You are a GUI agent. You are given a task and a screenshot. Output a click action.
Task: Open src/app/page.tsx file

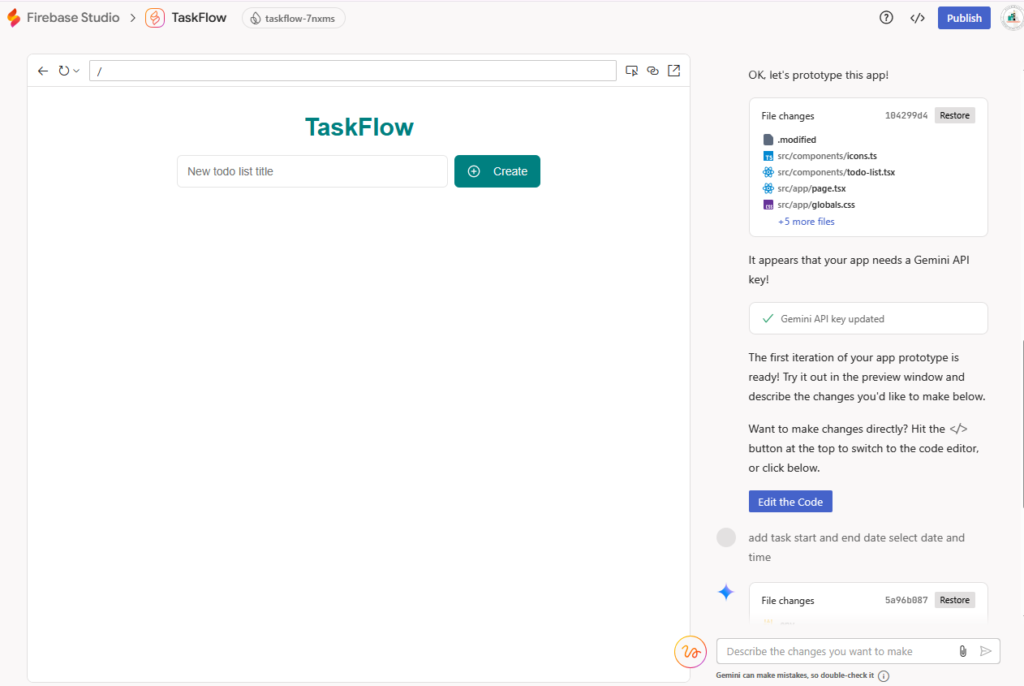click(x=811, y=188)
